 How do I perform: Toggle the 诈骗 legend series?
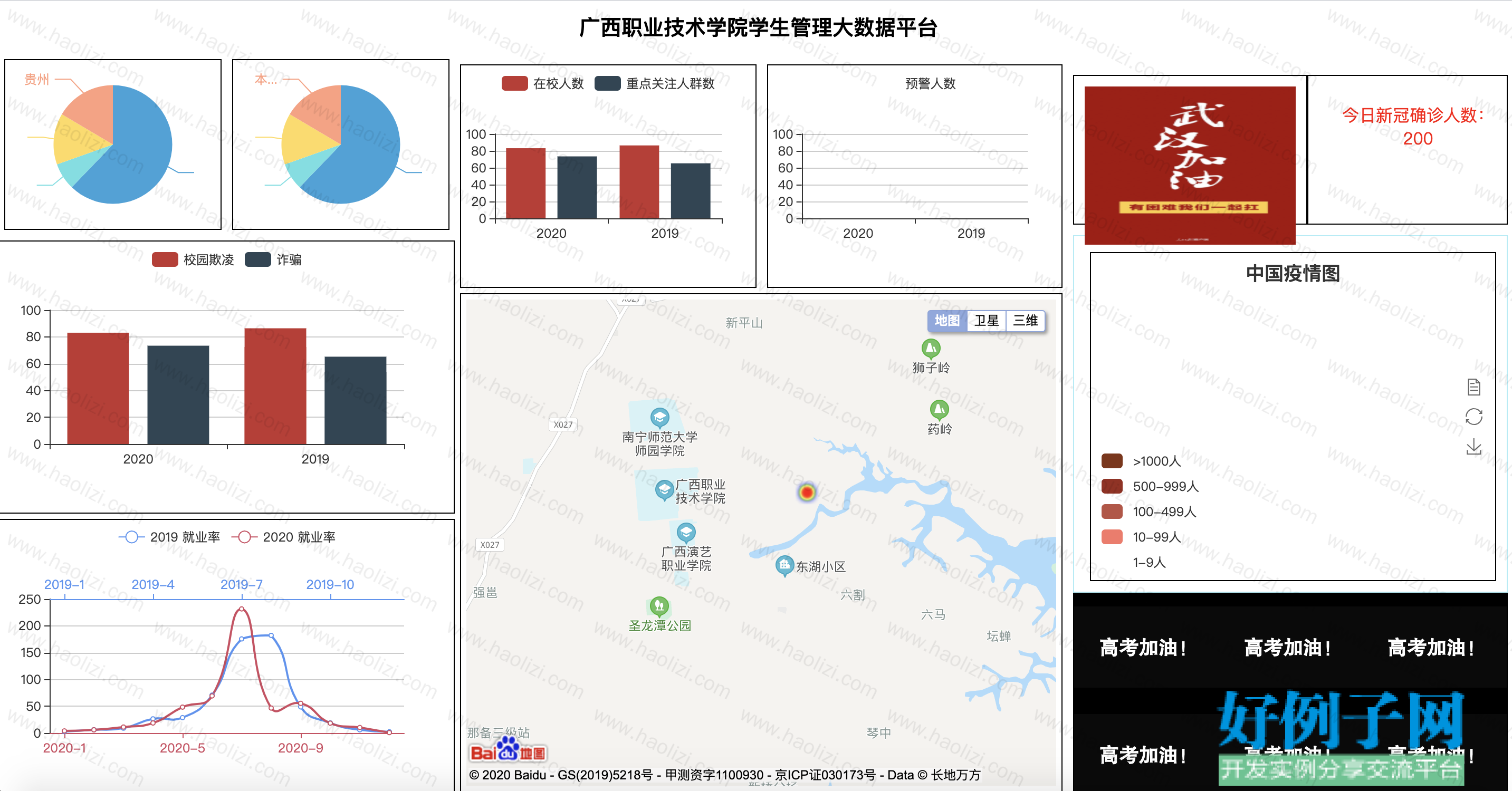273,259
